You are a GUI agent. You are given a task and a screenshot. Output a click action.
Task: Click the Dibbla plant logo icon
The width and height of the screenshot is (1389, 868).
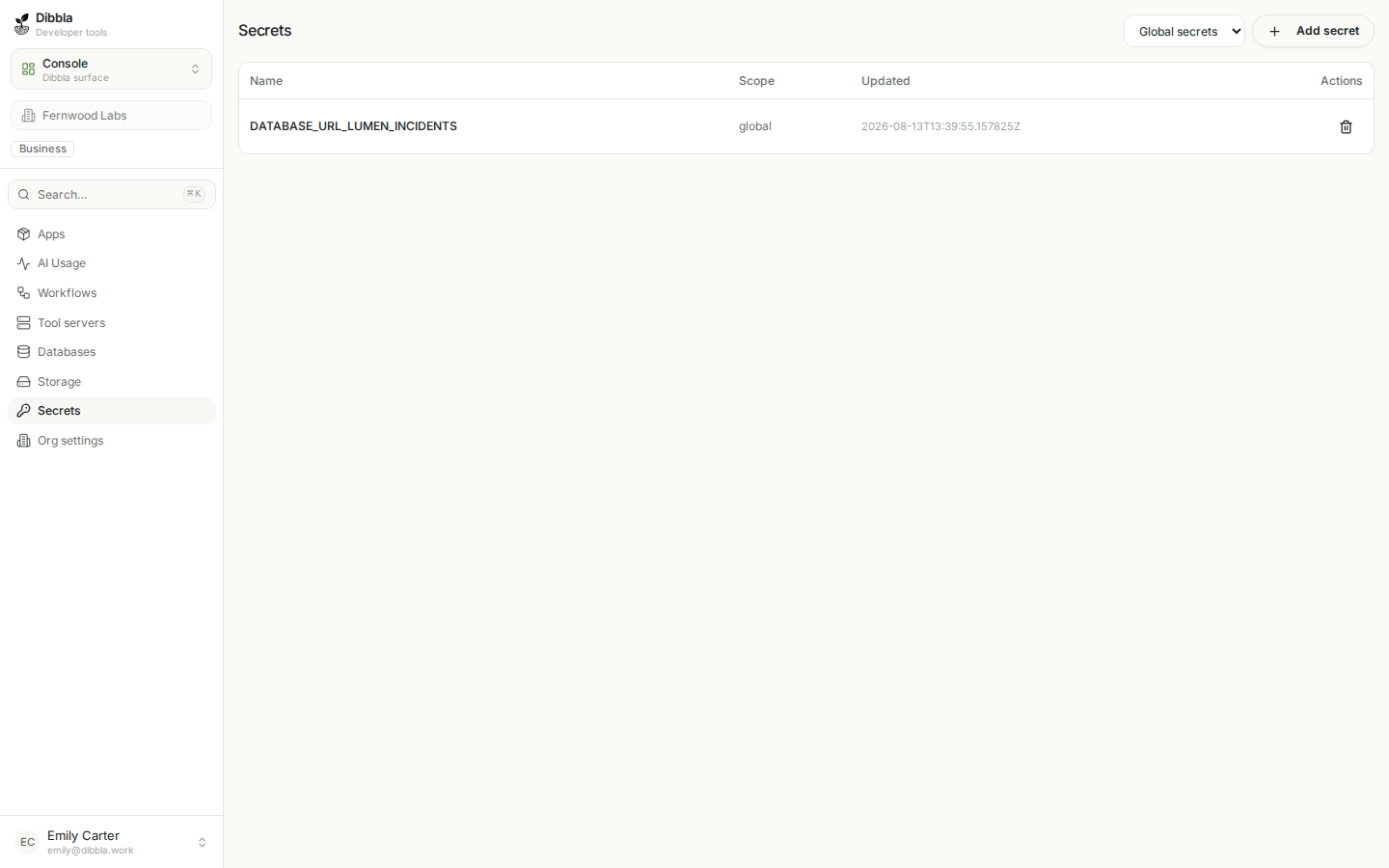[x=22, y=24]
